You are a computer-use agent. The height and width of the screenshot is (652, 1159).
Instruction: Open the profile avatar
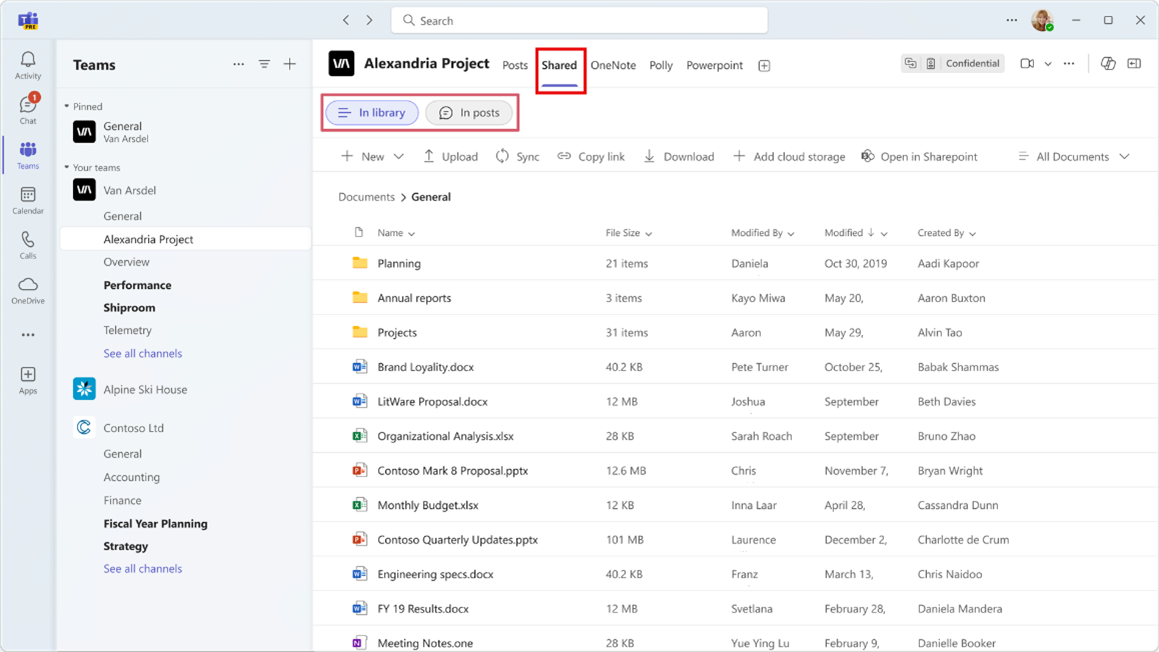(1042, 21)
